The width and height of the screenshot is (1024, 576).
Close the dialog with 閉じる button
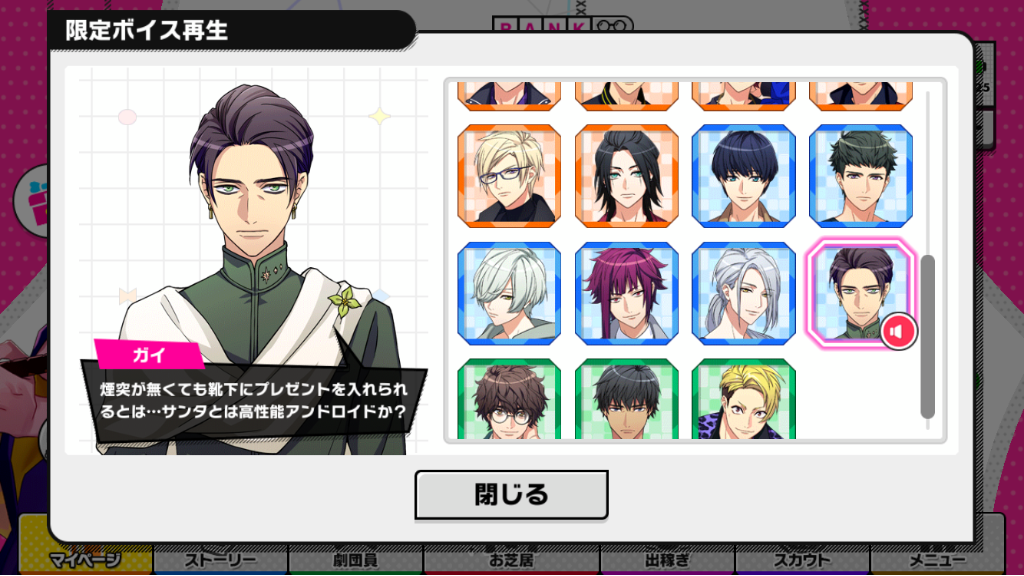coord(511,494)
